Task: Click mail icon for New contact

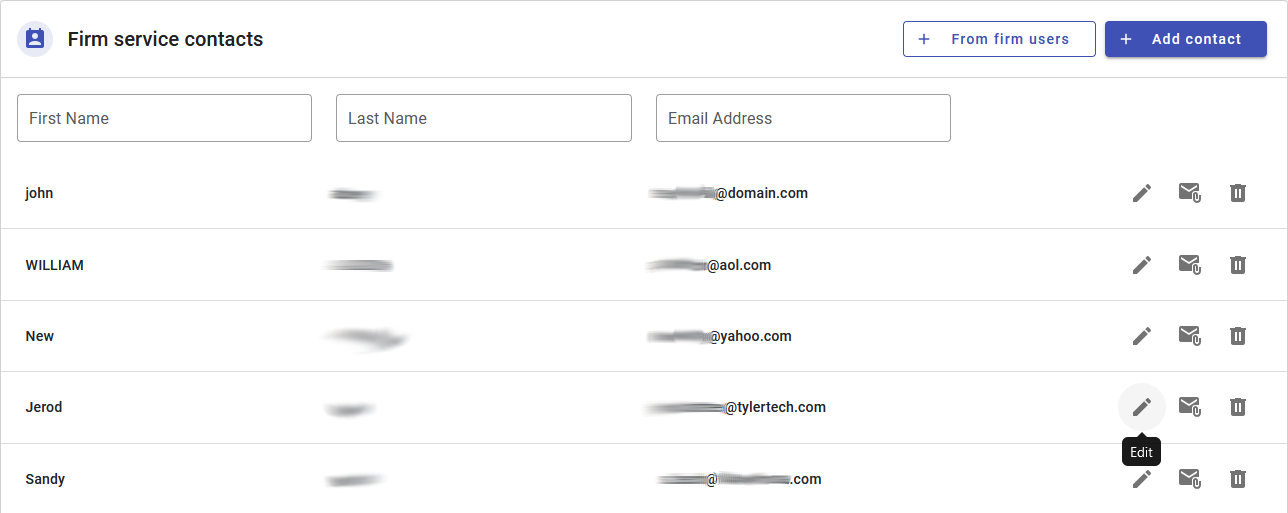Action: 1189,336
